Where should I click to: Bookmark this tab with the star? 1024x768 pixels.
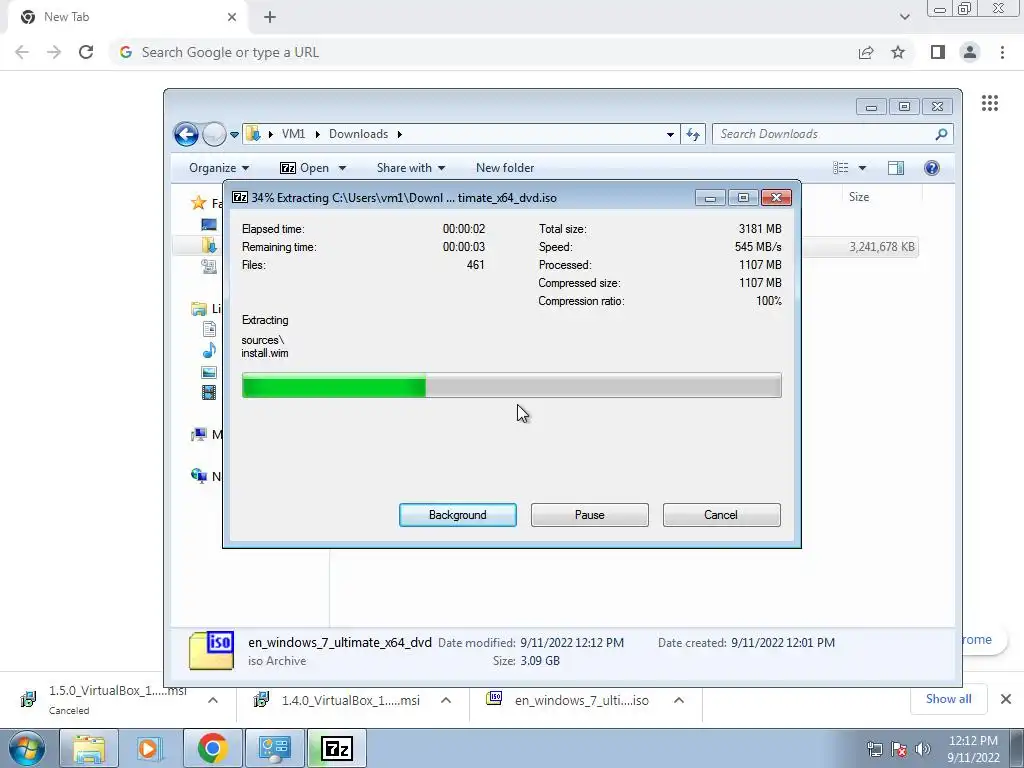coord(898,52)
